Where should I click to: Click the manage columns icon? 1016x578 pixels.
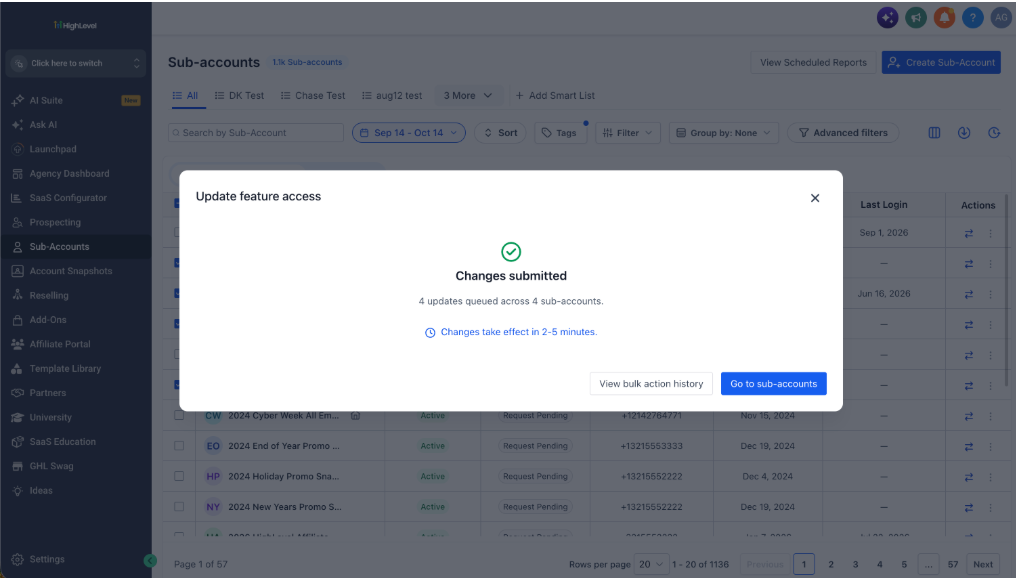(x=934, y=133)
